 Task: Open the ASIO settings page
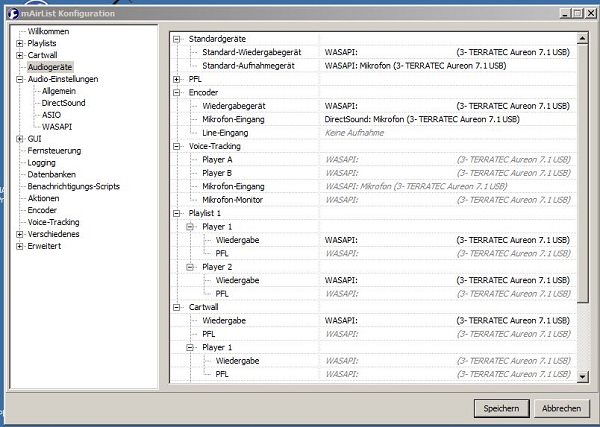pyautogui.click(x=51, y=115)
